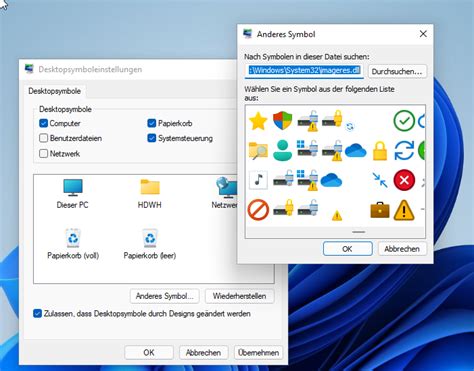
Task: Click Abbrechen in Anderes Symbol dialog
Action: click(x=402, y=249)
